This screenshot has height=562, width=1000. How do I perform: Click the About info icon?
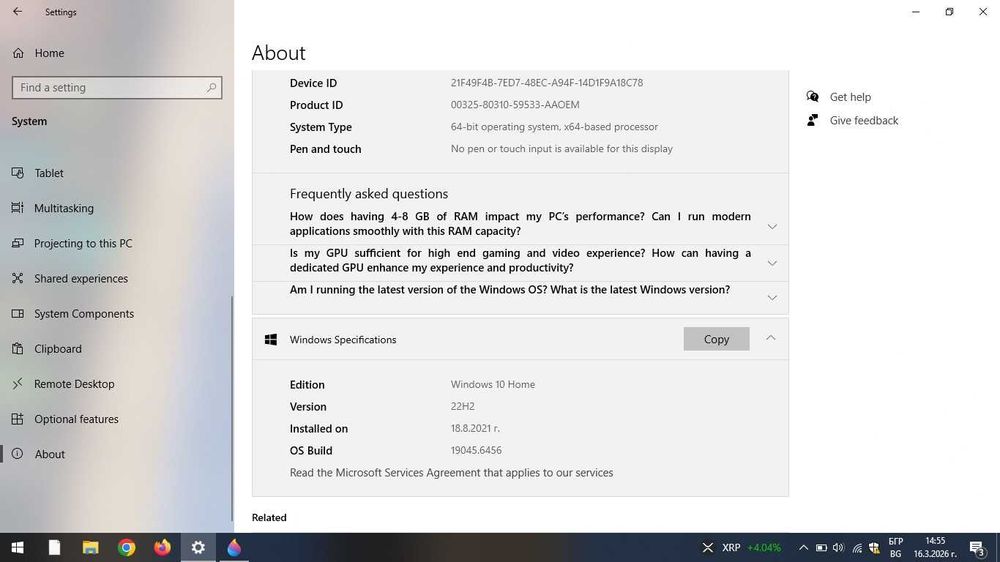pyautogui.click(x=18, y=454)
